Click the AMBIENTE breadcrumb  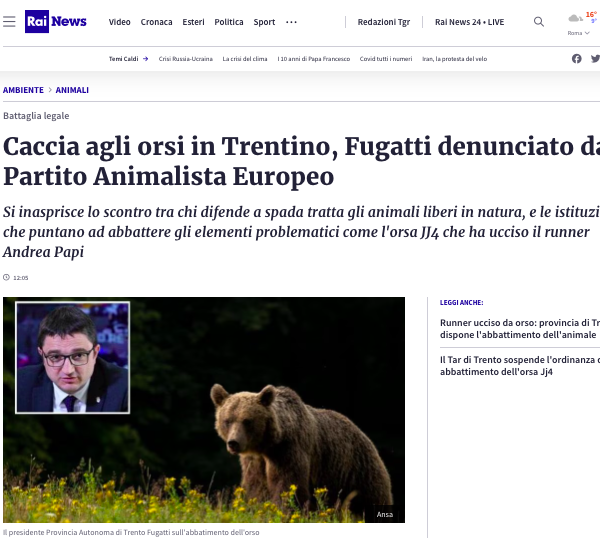[23, 90]
